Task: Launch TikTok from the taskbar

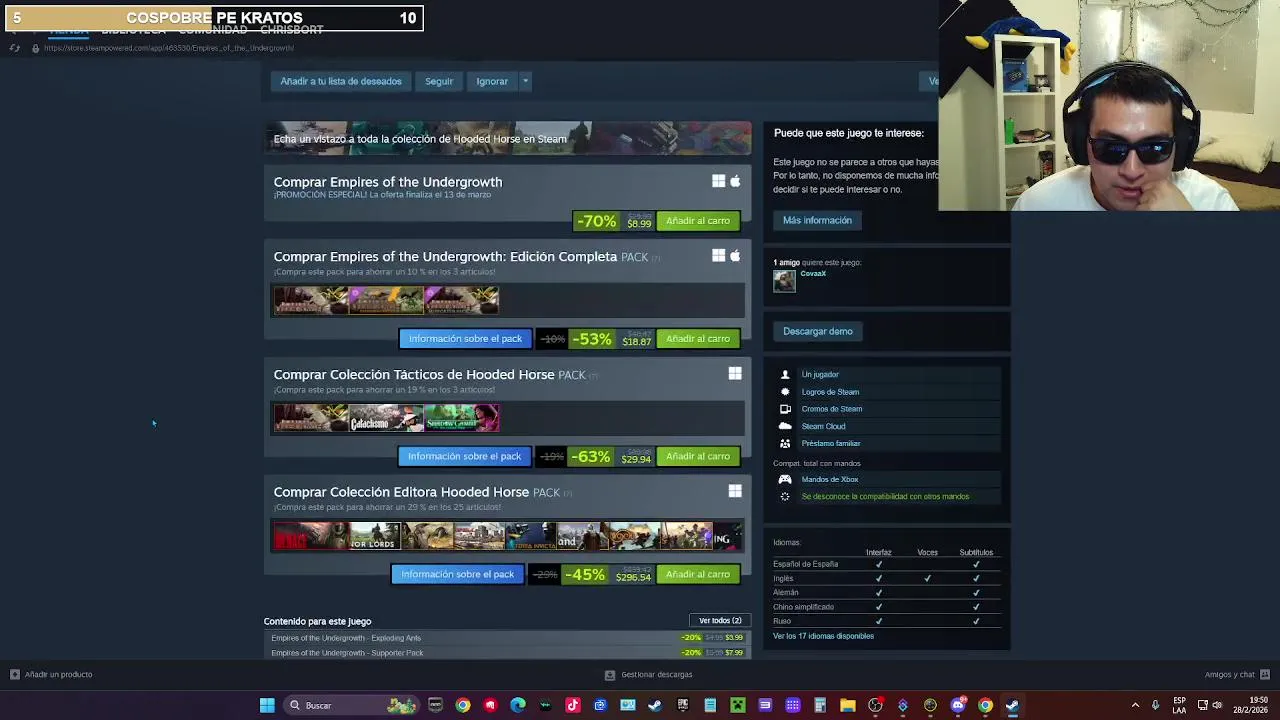Action: [x=572, y=705]
